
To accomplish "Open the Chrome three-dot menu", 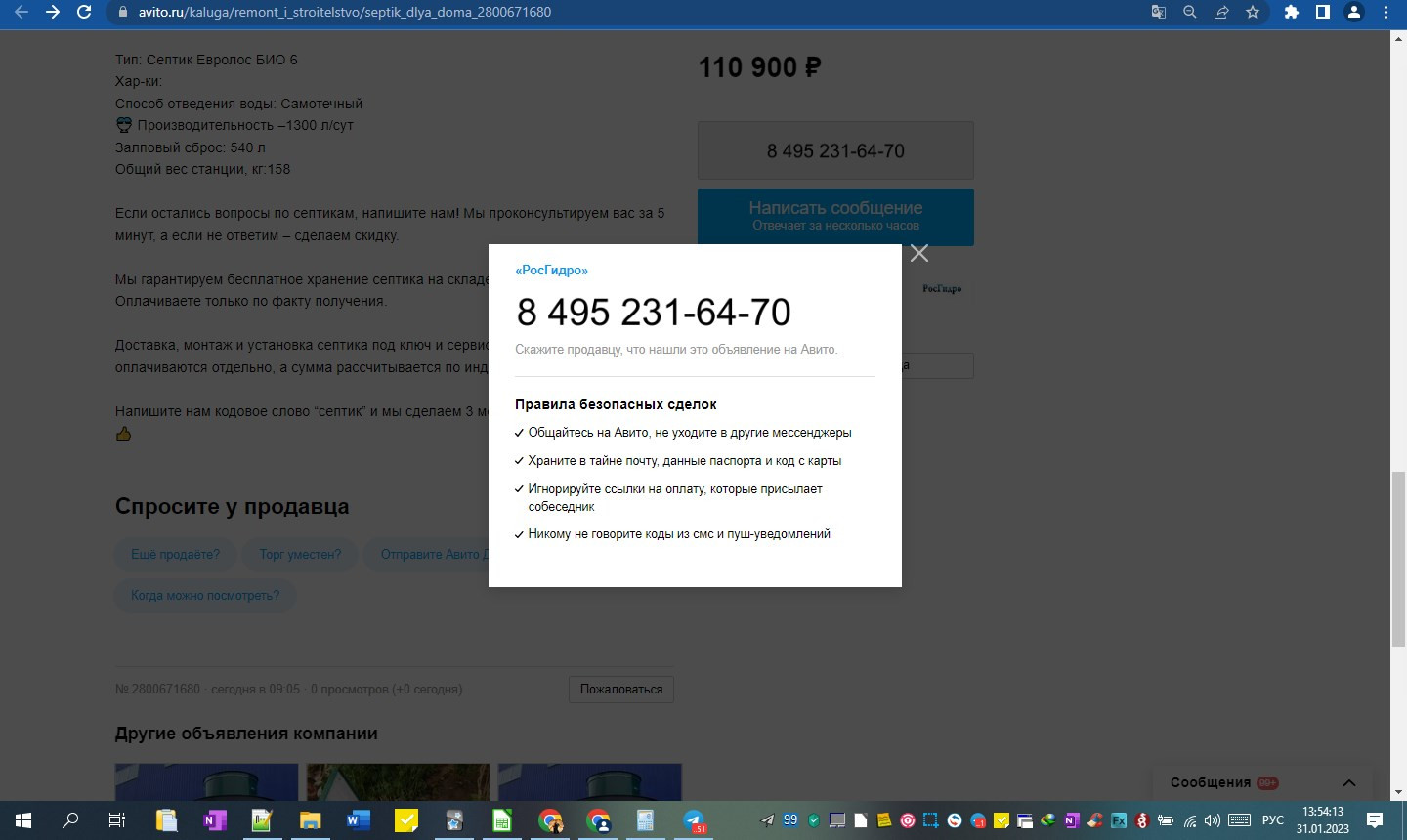I will 1386,12.
